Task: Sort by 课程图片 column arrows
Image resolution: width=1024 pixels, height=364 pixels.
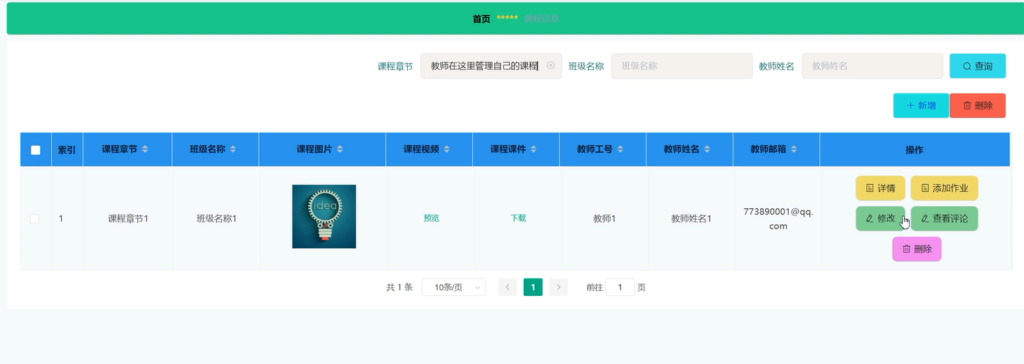Action: click(340, 150)
